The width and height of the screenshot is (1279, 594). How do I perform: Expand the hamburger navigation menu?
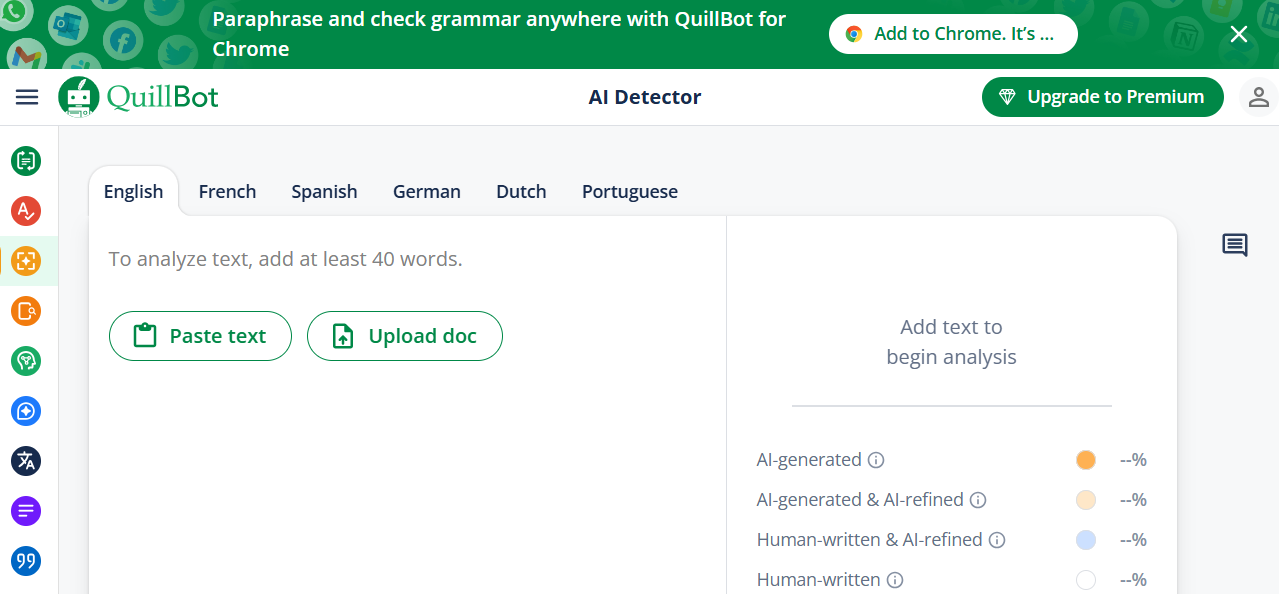point(27,97)
